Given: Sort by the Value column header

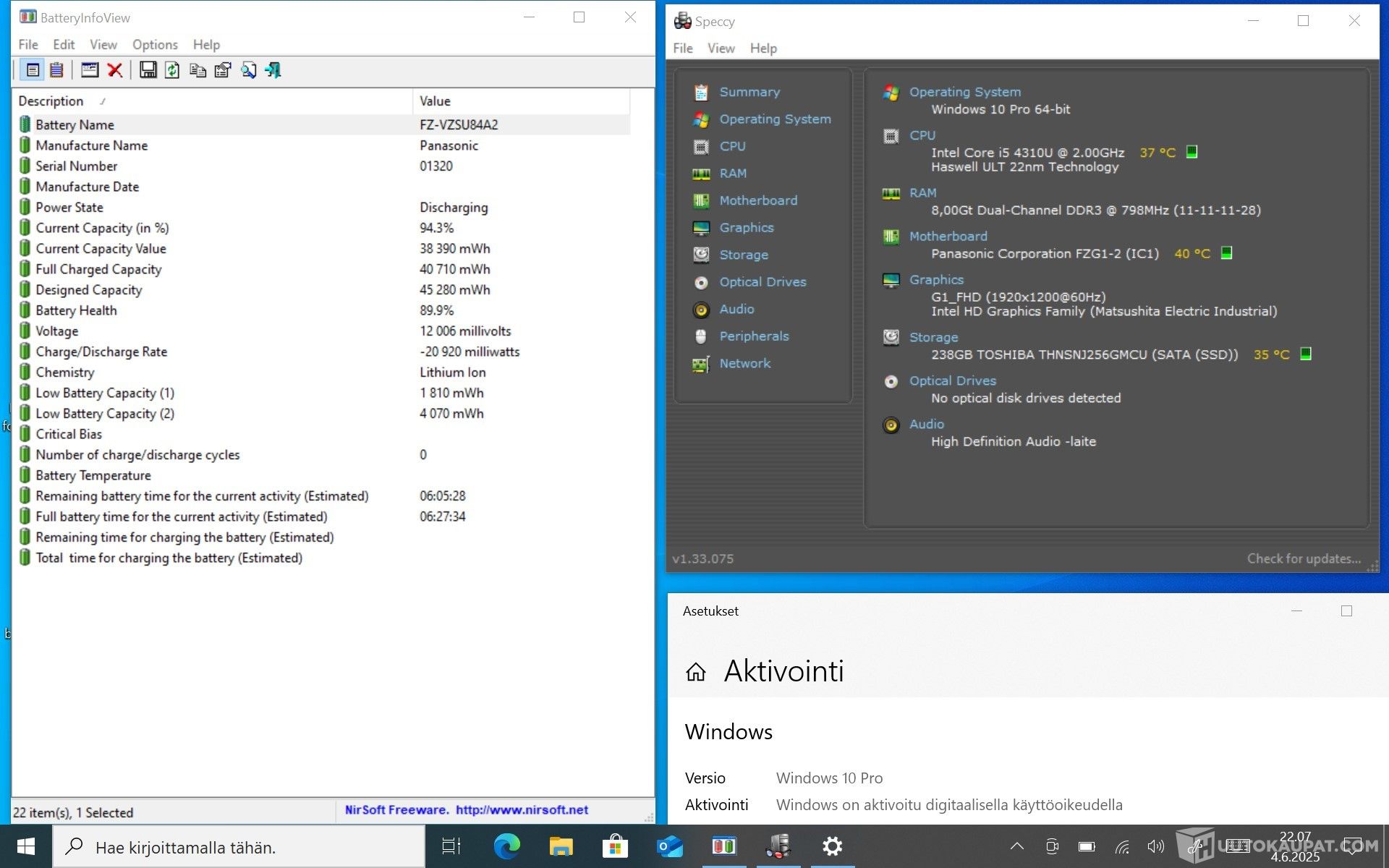Looking at the screenshot, I should [521, 101].
